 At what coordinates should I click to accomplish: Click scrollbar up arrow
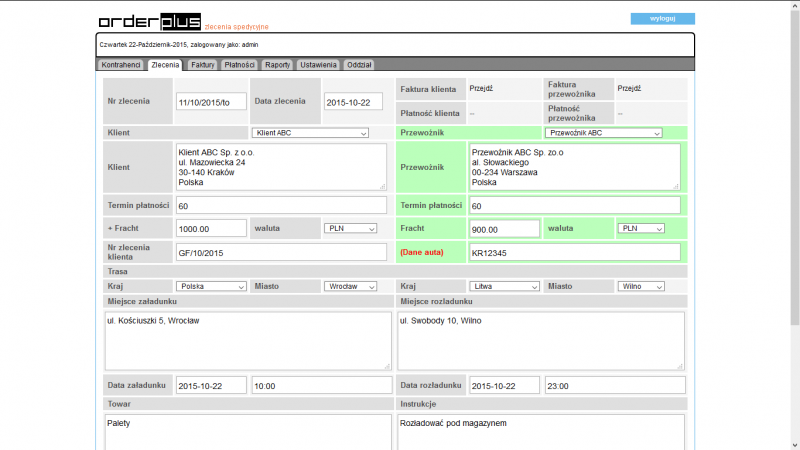(795, 5)
